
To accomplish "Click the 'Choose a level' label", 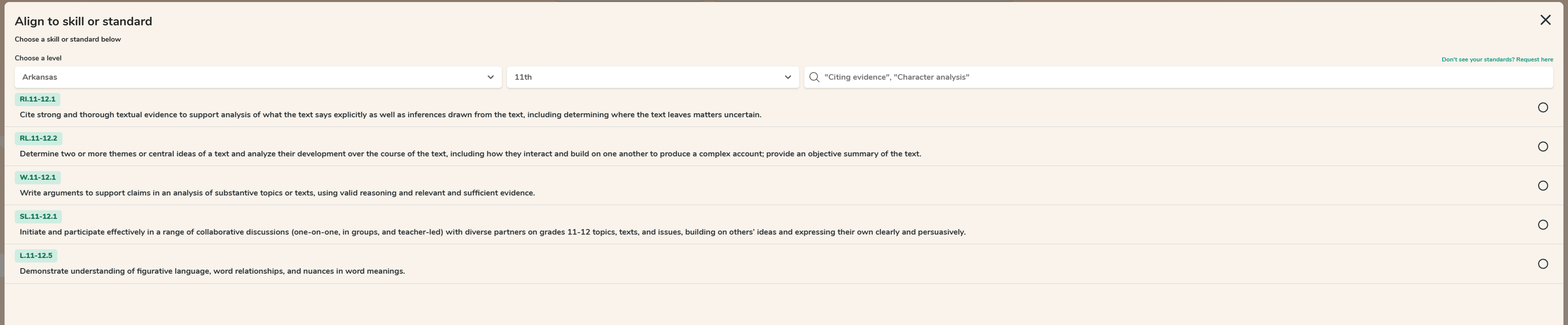I will [38, 58].
